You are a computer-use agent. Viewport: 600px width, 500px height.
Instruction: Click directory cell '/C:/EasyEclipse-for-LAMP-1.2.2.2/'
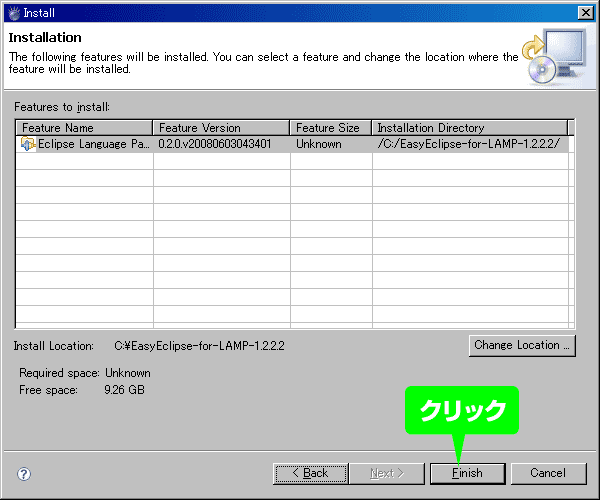click(469, 144)
